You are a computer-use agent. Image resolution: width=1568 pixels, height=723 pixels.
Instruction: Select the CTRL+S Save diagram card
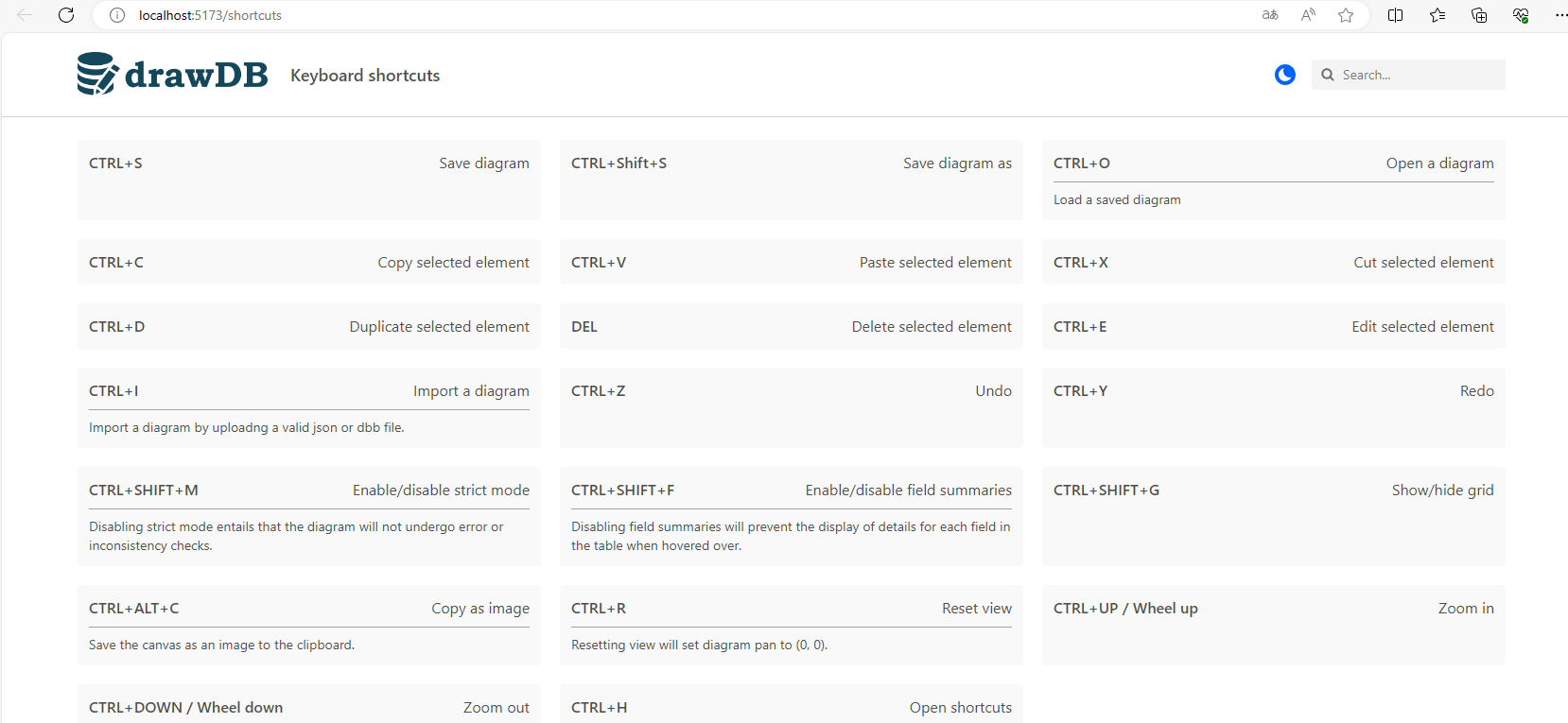click(309, 180)
